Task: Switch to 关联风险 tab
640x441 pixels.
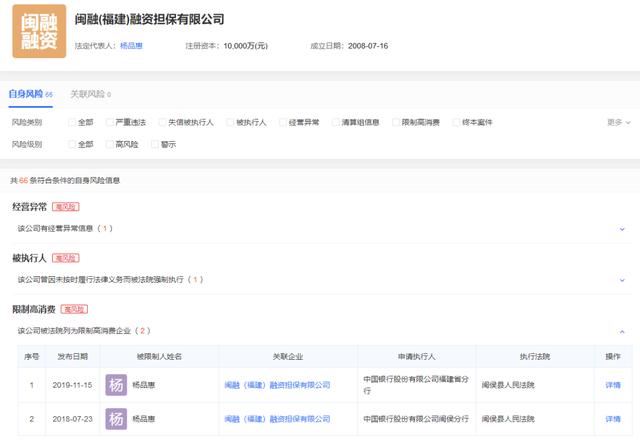Action: (x=91, y=94)
